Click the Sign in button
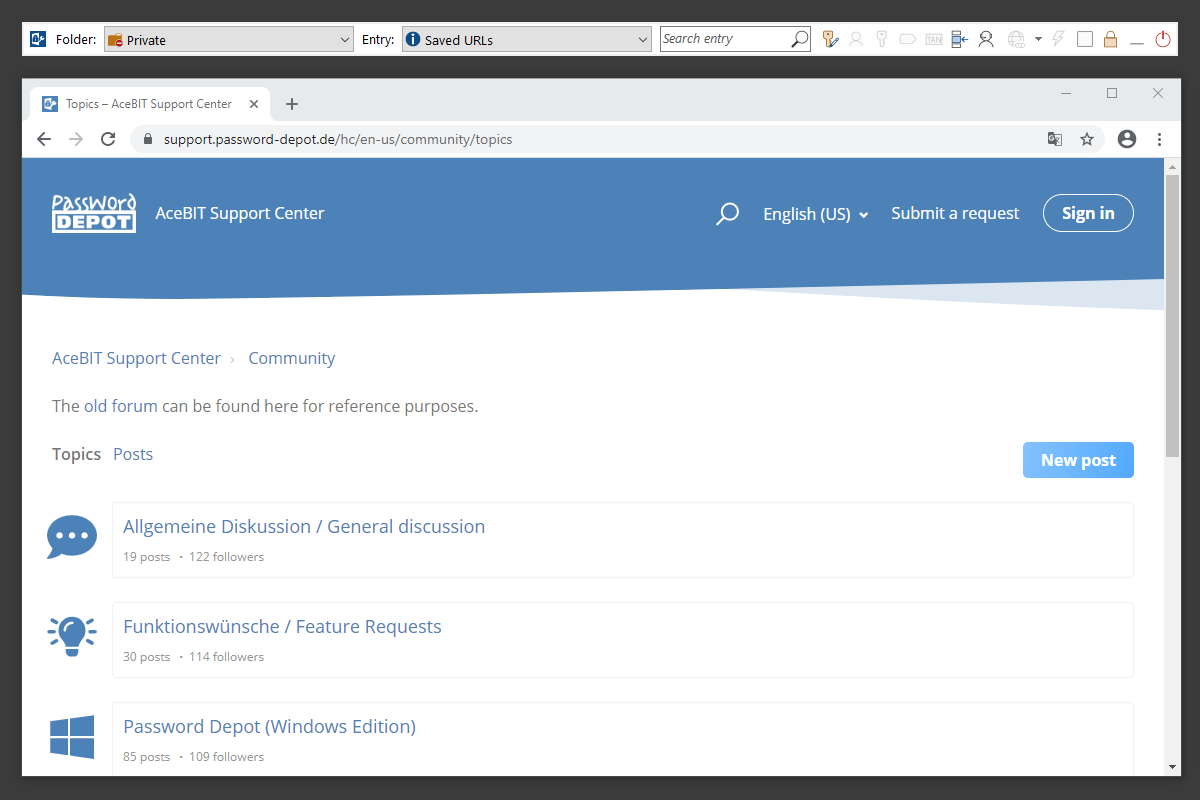Screen dimensions: 1200x800 1088,213
